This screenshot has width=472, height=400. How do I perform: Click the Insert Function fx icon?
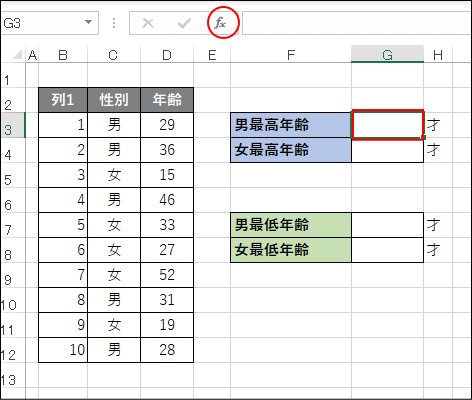(x=220, y=23)
